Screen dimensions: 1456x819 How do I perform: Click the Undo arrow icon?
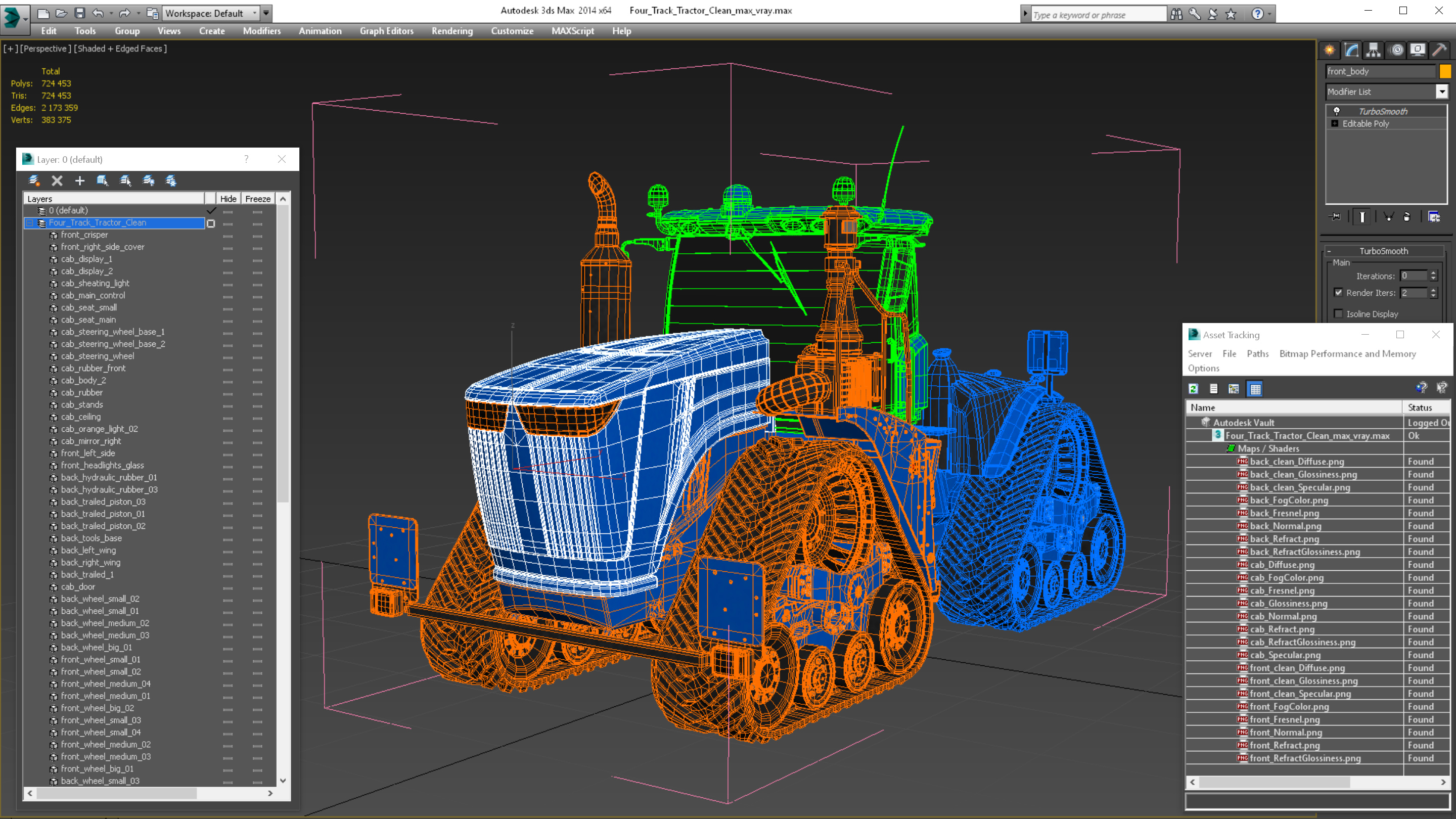[x=98, y=13]
